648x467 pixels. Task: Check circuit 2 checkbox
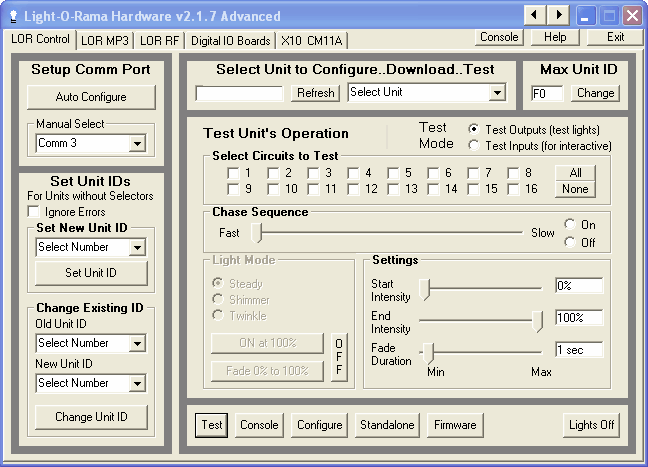[x=273, y=173]
